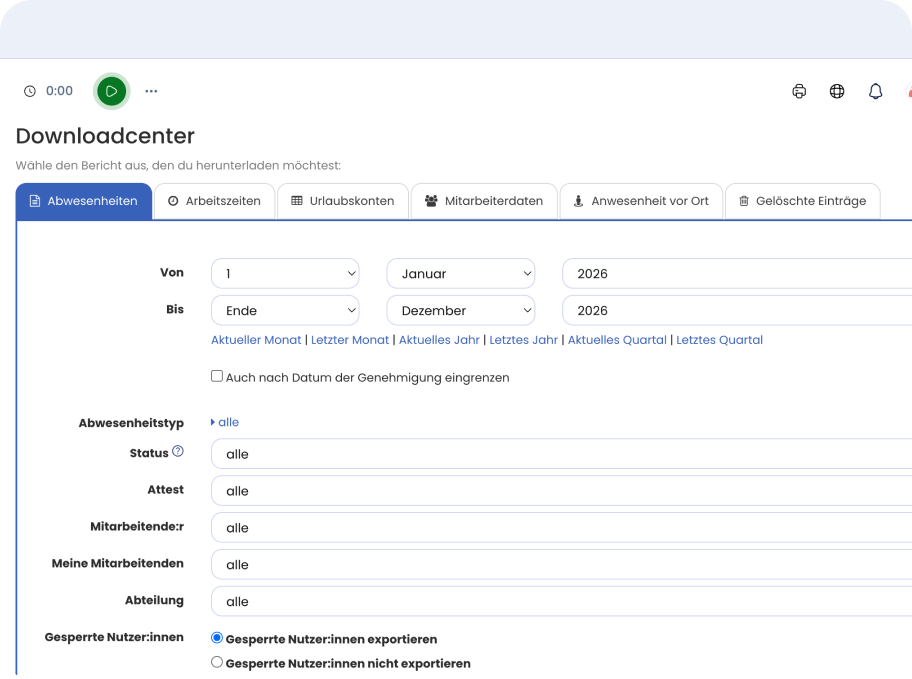The height and width of the screenshot is (679, 912).
Task: Open the Meine Mitarbeitenden dropdown
Action: [x=561, y=565]
